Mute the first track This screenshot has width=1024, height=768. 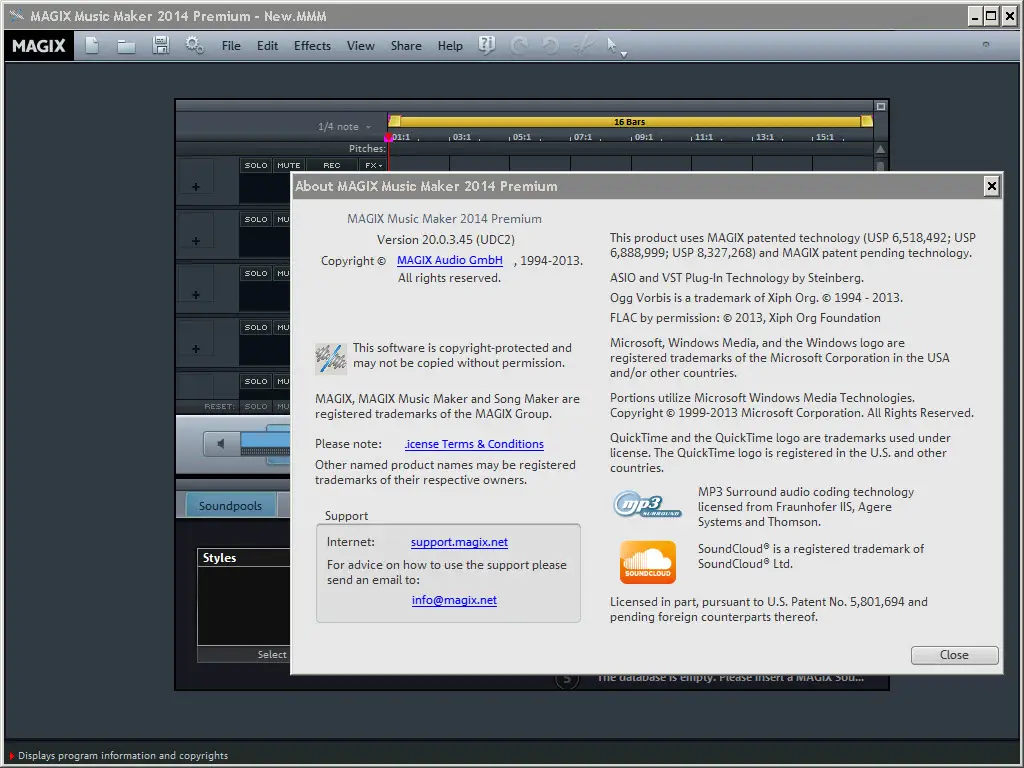(289, 165)
